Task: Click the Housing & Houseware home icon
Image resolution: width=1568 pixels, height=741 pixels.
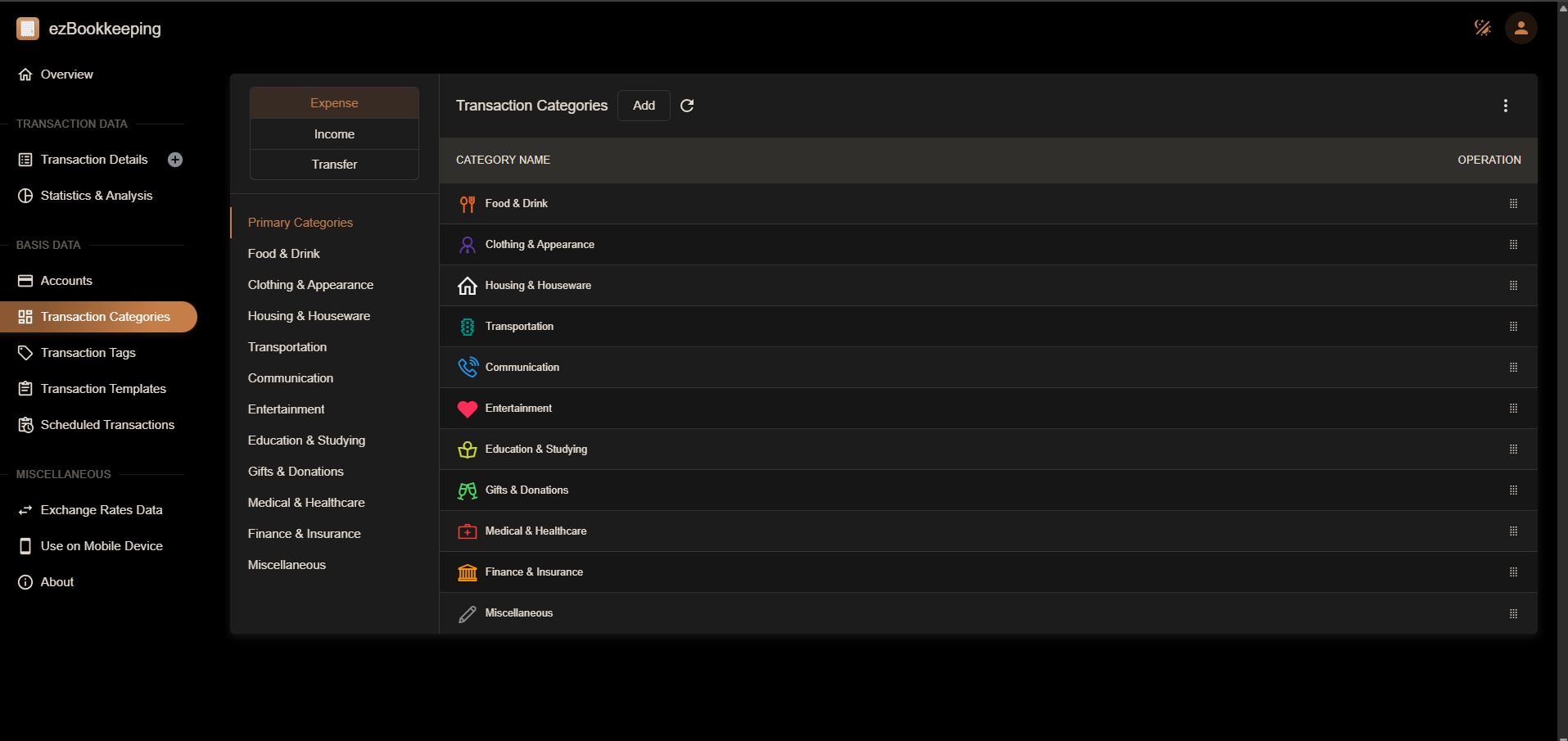Action: [468, 286]
